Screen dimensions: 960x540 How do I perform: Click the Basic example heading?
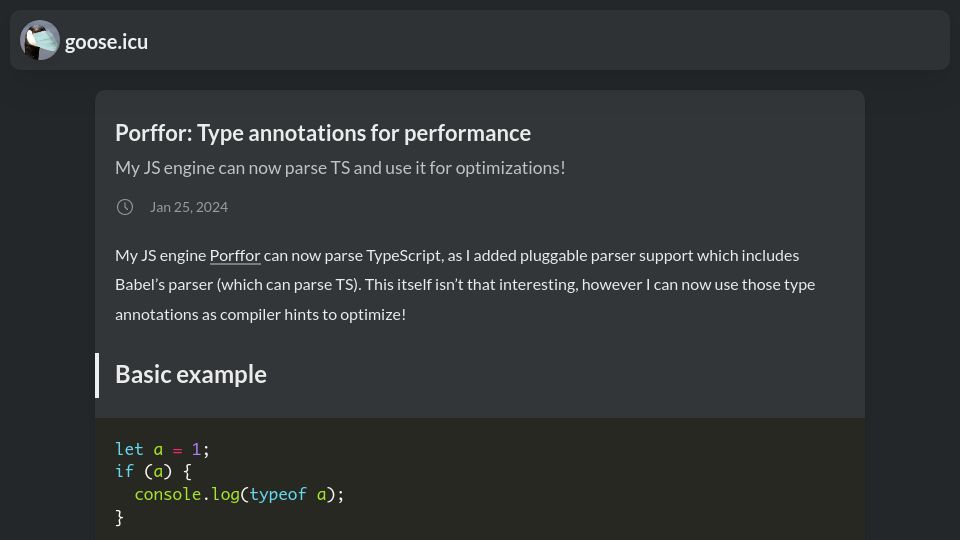[191, 374]
